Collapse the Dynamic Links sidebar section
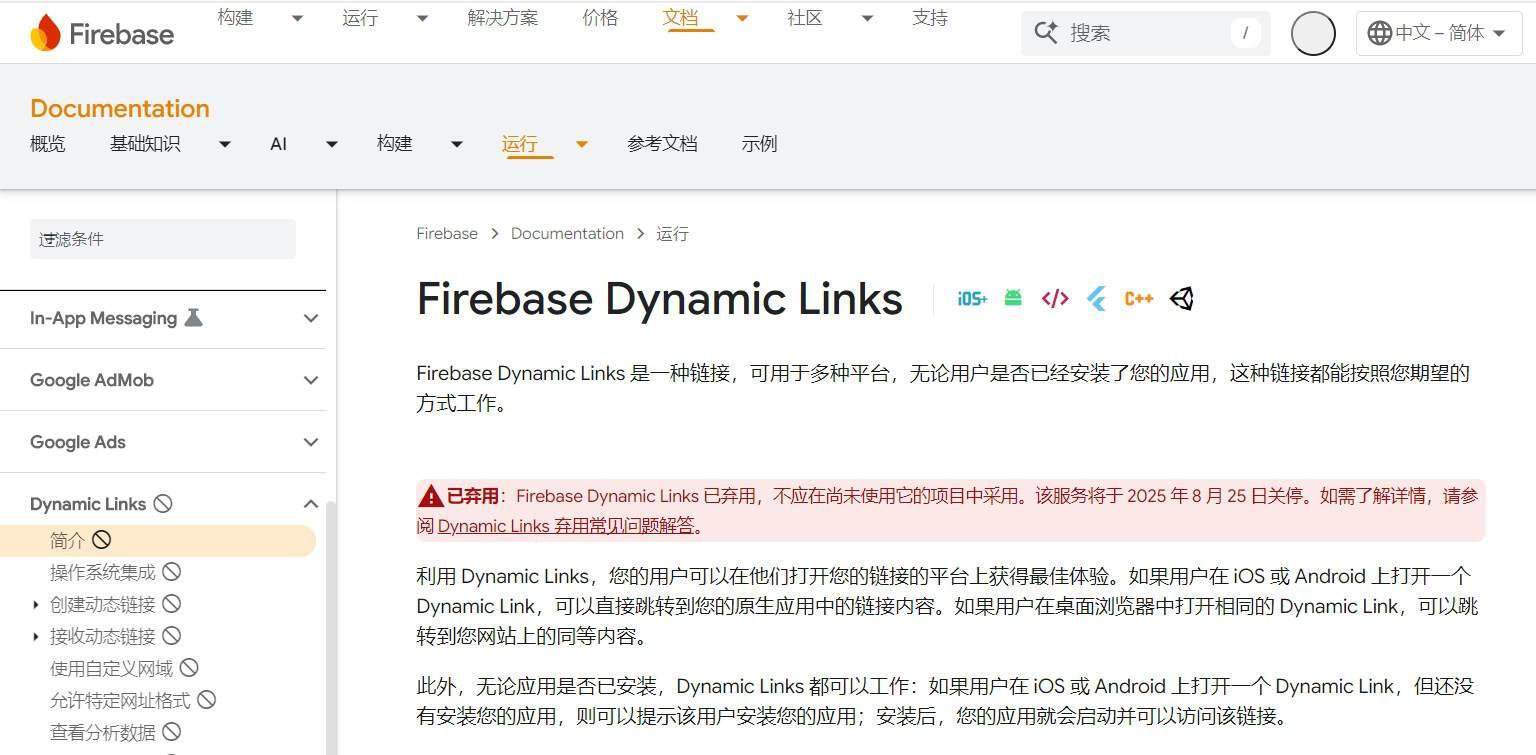This screenshot has height=755, width=1536. [310, 503]
